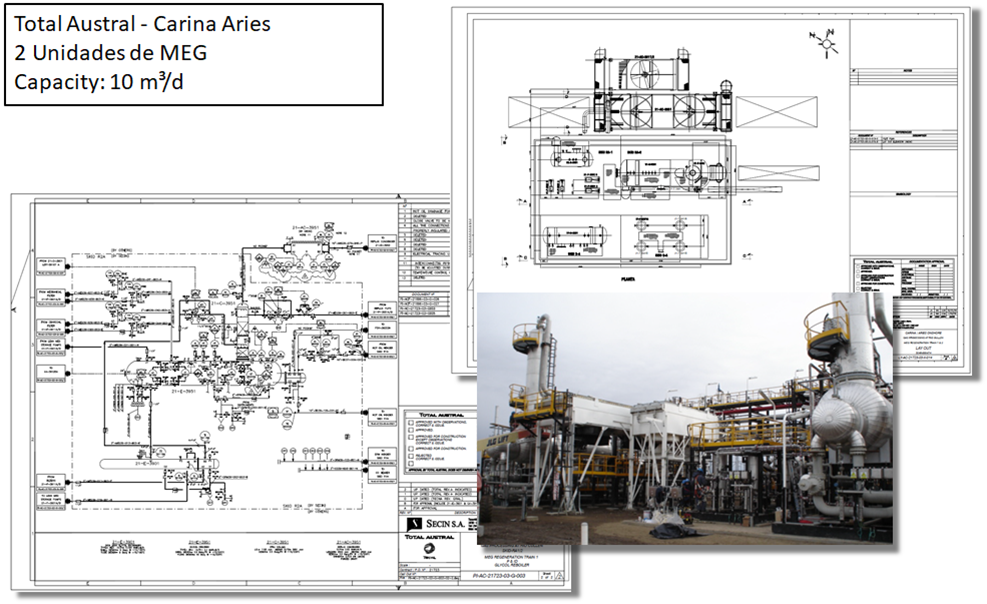Check the 'Approved for construction' box on P&ID

411,449
